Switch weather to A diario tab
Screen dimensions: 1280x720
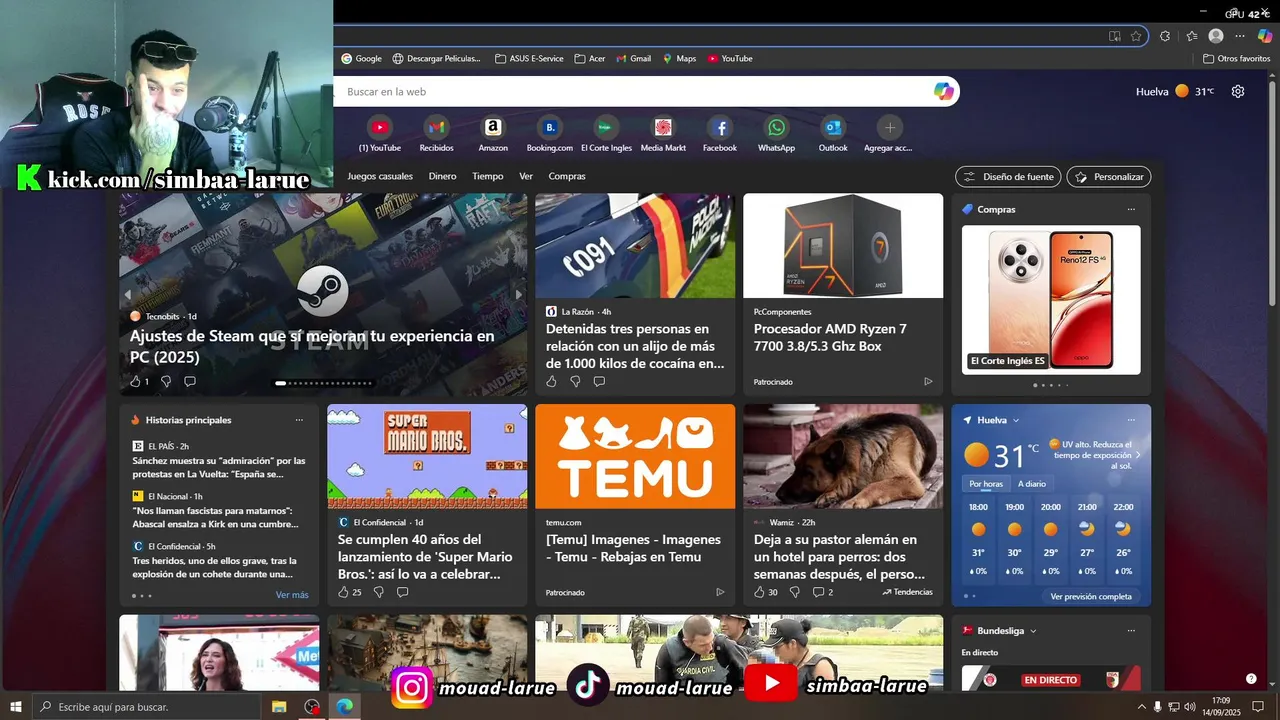pyautogui.click(x=1032, y=484)
